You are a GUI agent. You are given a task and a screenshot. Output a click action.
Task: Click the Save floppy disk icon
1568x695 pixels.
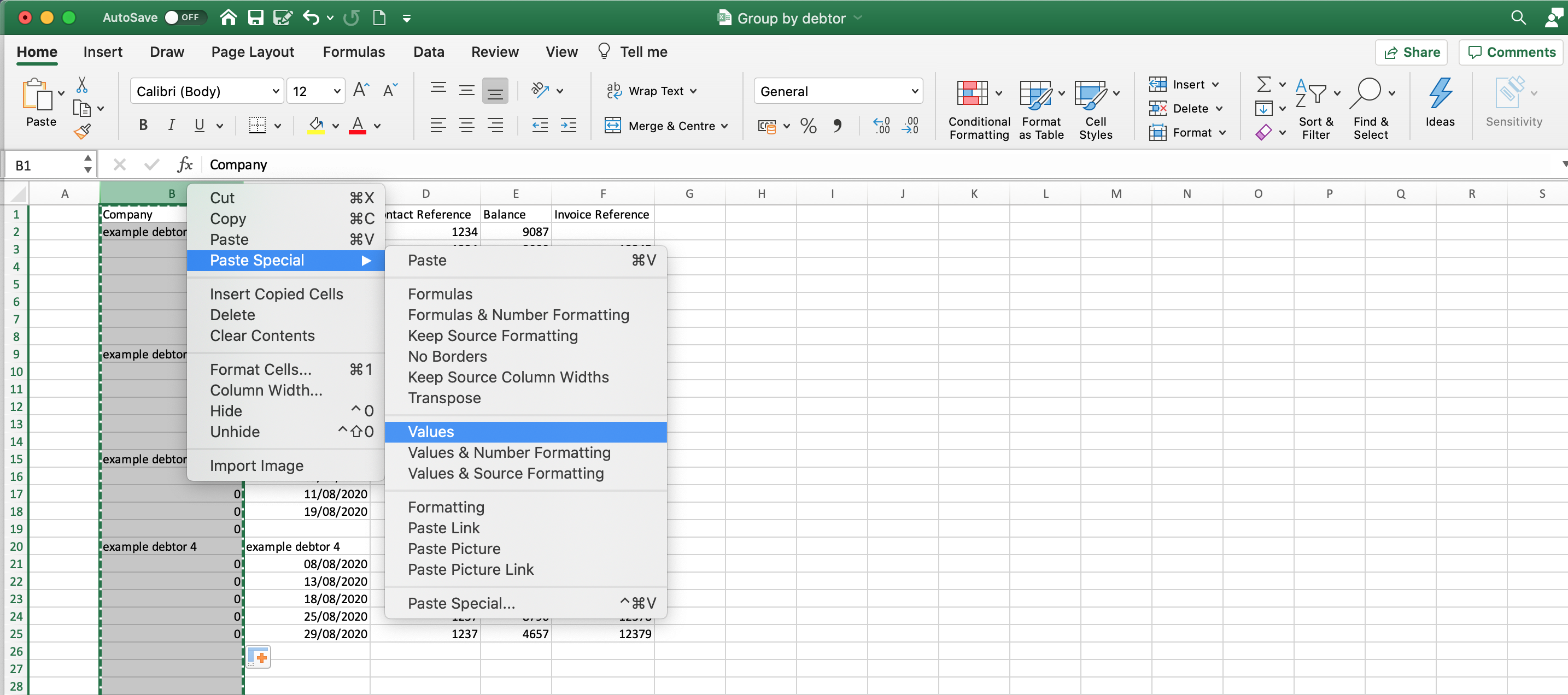click(256, 17)
